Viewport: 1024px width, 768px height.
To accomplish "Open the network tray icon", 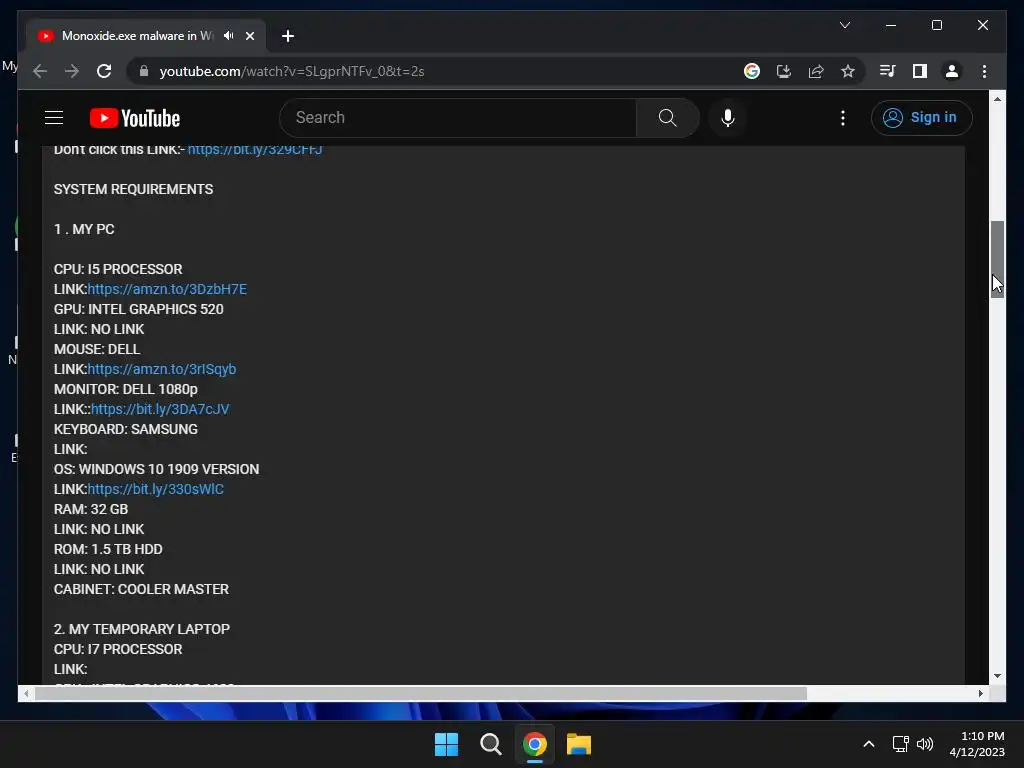I will tap(901, 744).
